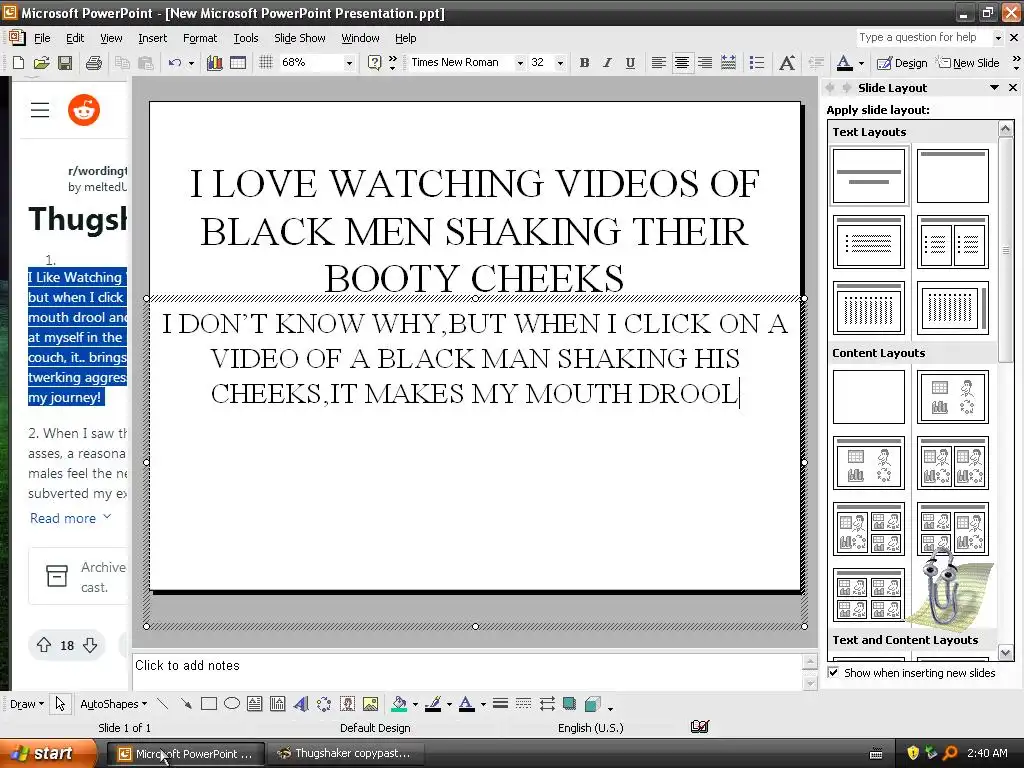Viewport: 1024px width, 768px height.
Task: Switch to Thugshaker copypast taskbar window
Action: (x=345, y=753)
